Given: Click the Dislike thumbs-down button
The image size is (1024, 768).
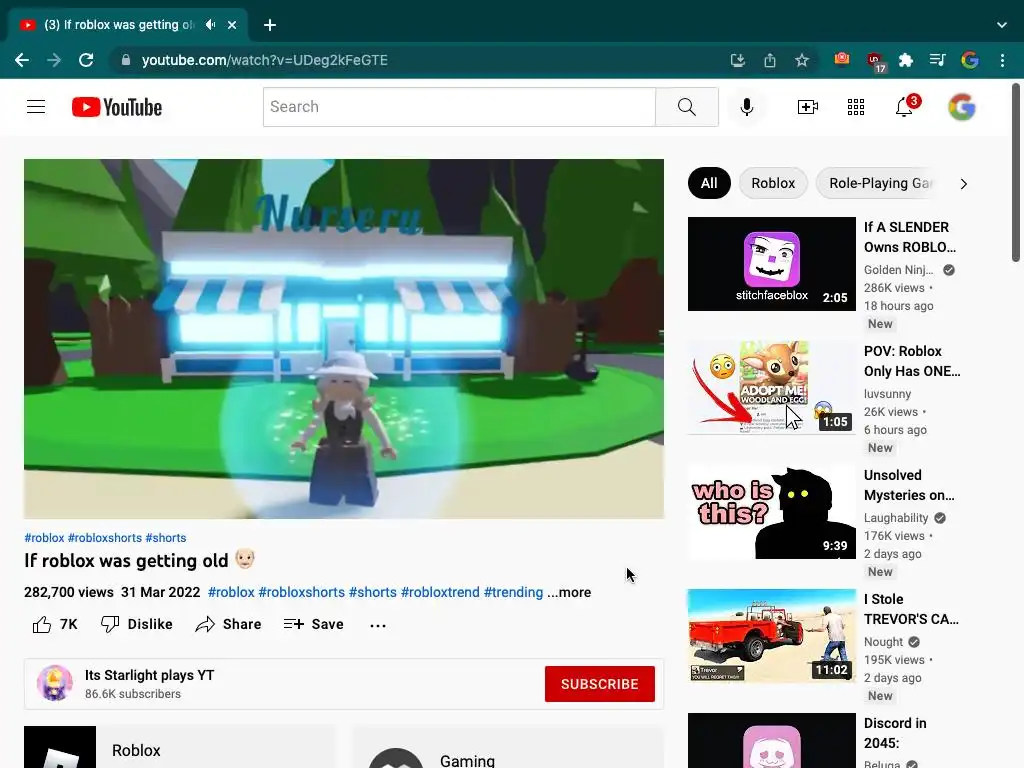Looking at the screenshot, I should pos(136,624).
